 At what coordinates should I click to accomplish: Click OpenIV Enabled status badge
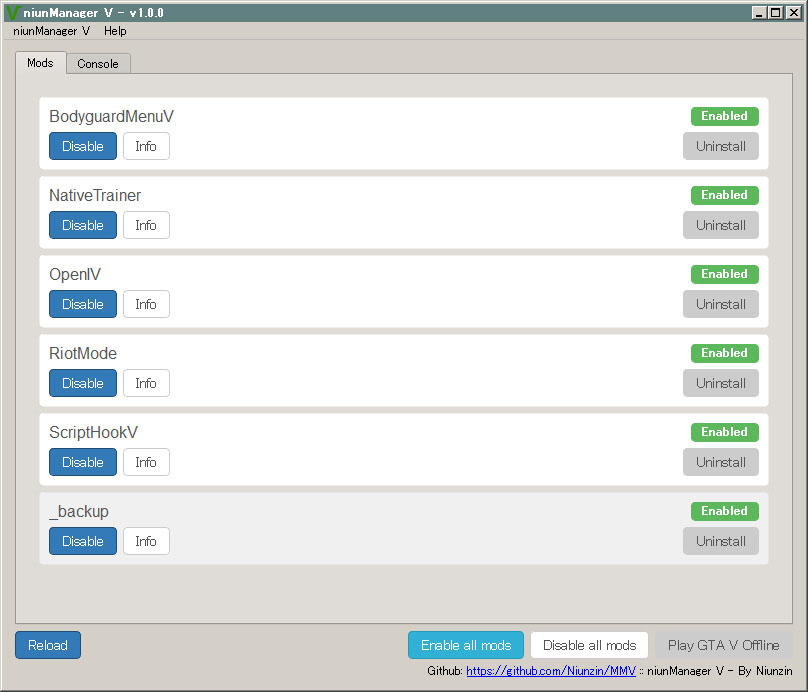725,274
